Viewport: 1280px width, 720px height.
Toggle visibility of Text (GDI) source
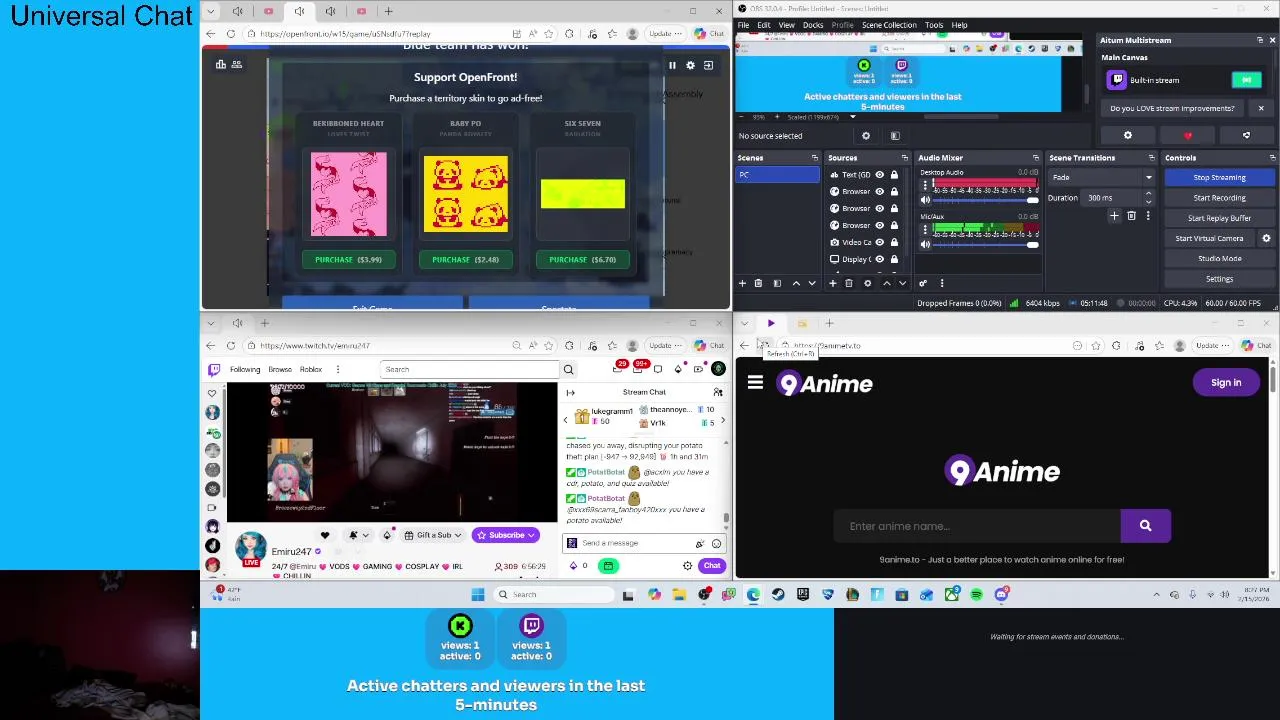(x=880, y=175)
